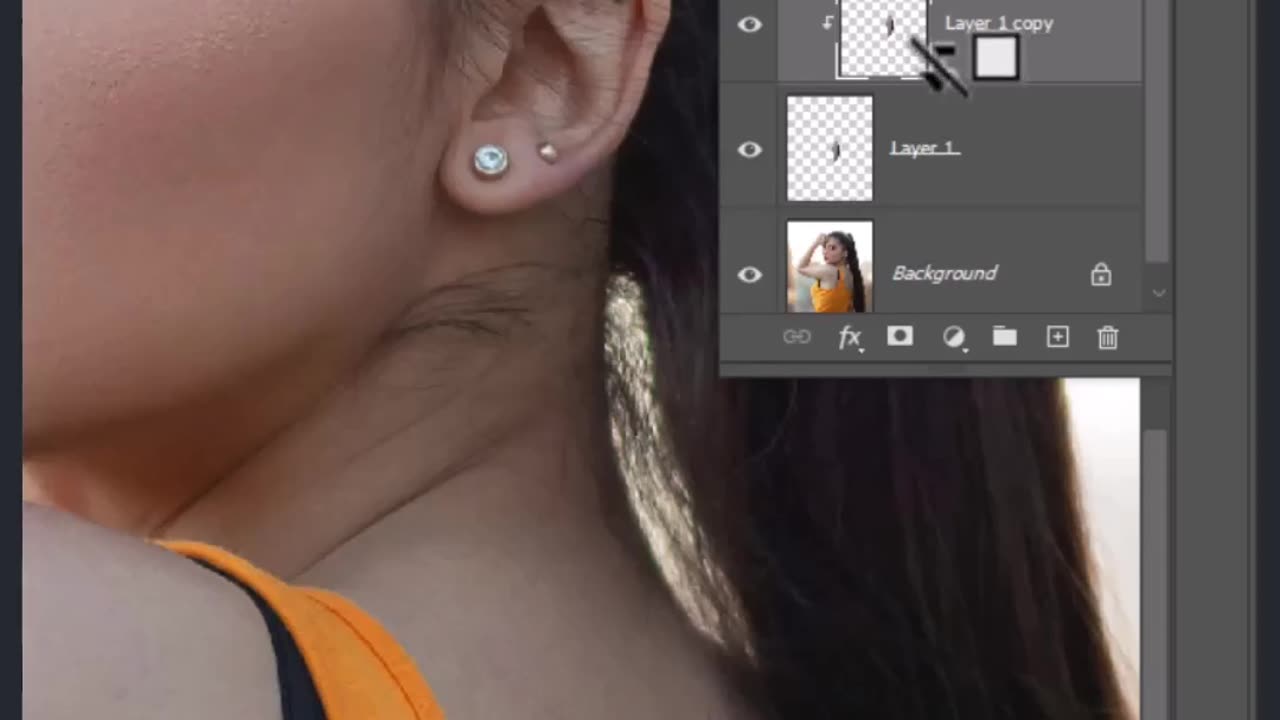Click the 'Layer 1' layer name

pos(925,148)
